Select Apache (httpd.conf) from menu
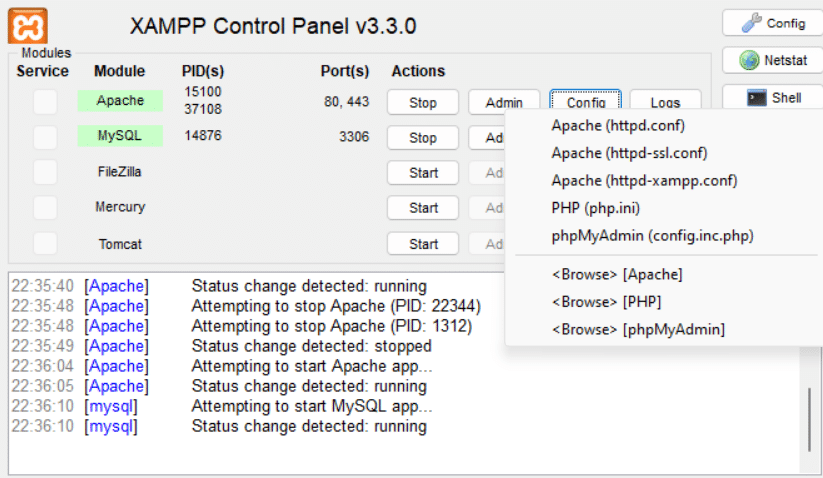This screenshot has height=478, width=823. point(618,125)
